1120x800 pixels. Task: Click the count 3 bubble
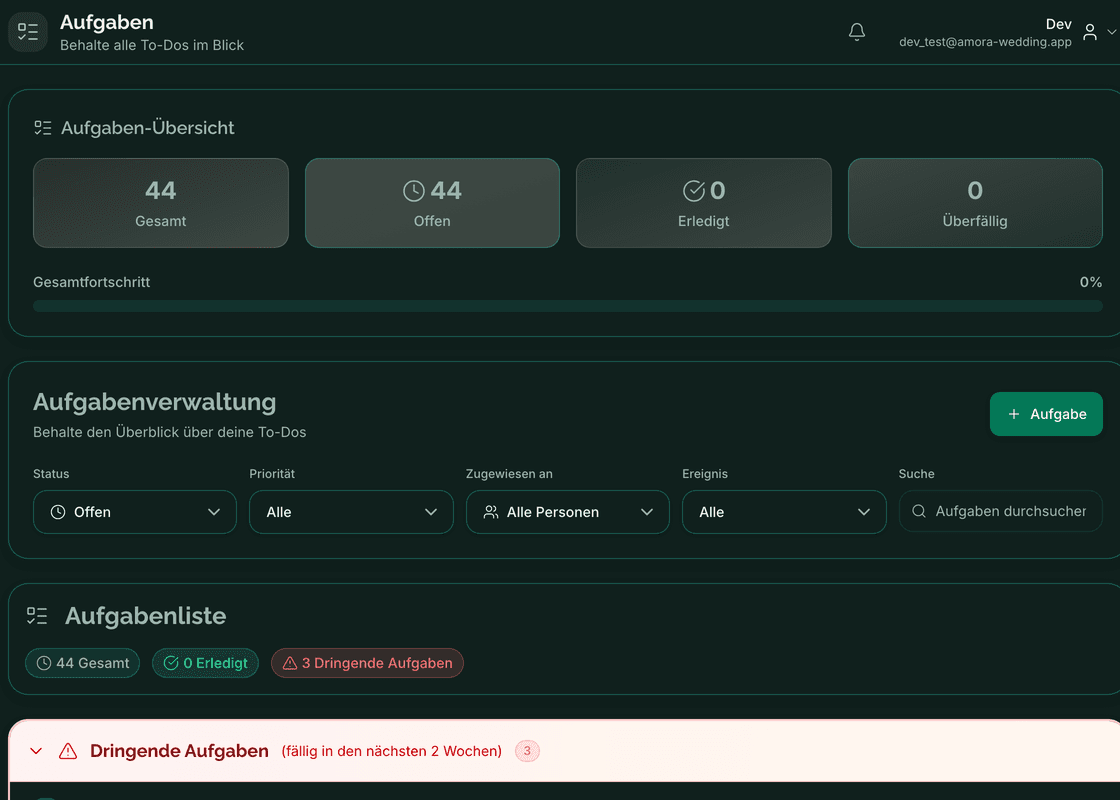[527, 751]
